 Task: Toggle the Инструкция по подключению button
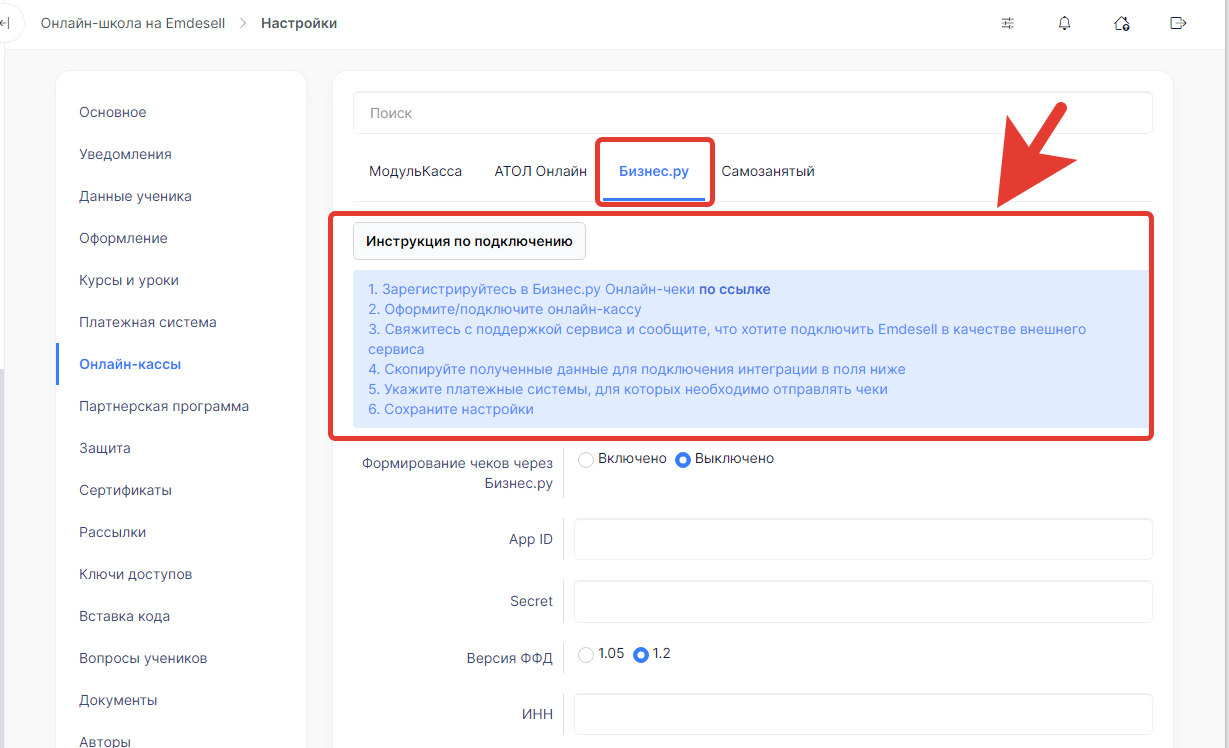pos(469,241)
